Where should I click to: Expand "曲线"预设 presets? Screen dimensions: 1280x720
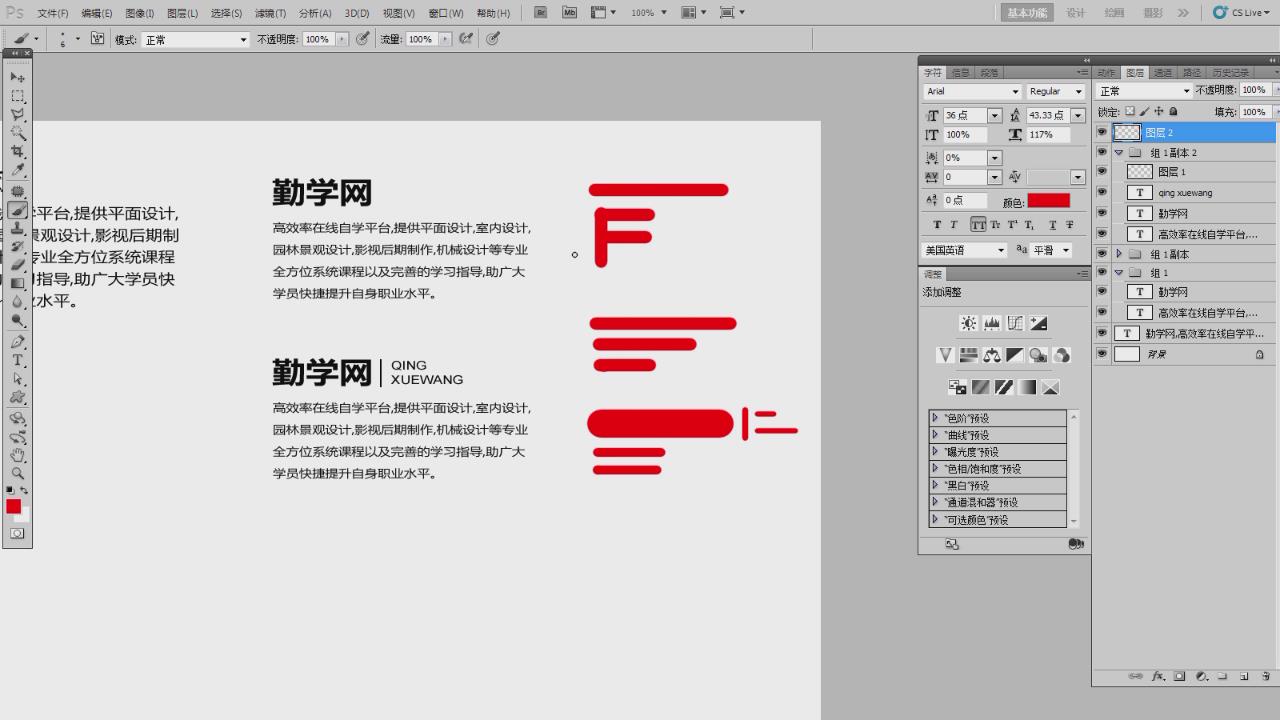point(935,435)
